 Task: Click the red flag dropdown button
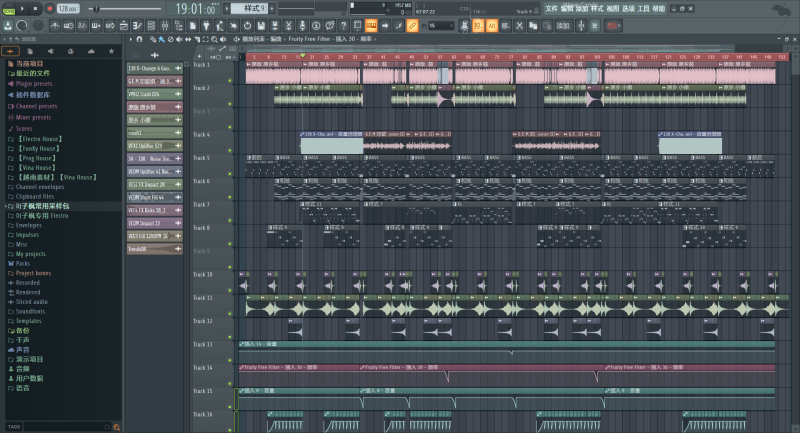613,25
